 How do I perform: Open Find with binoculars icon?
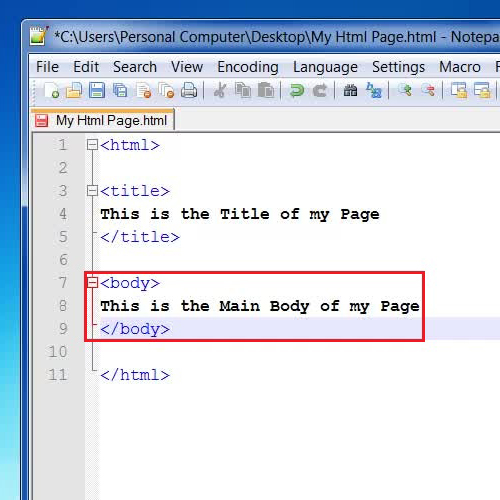point(350,90)
